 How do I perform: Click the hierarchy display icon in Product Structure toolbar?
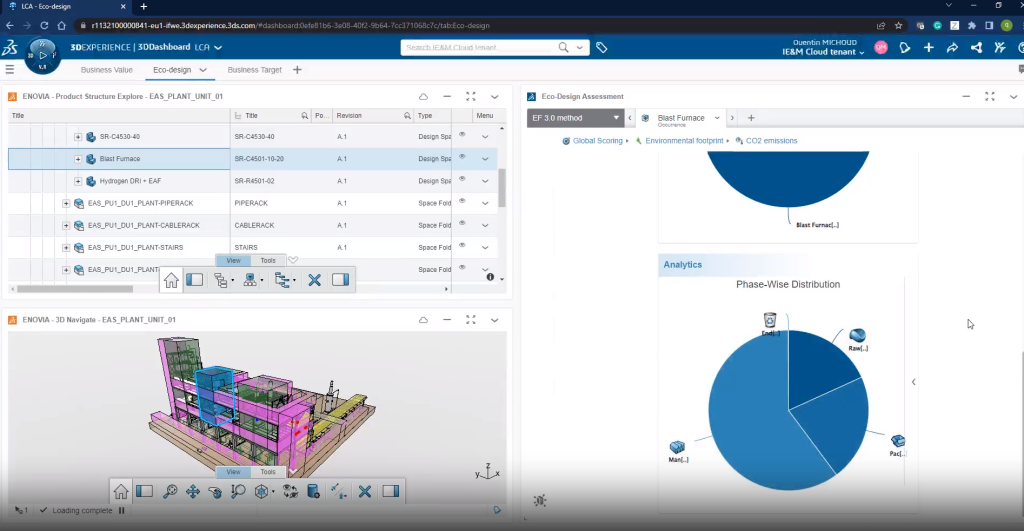click(x=251, y=280)
